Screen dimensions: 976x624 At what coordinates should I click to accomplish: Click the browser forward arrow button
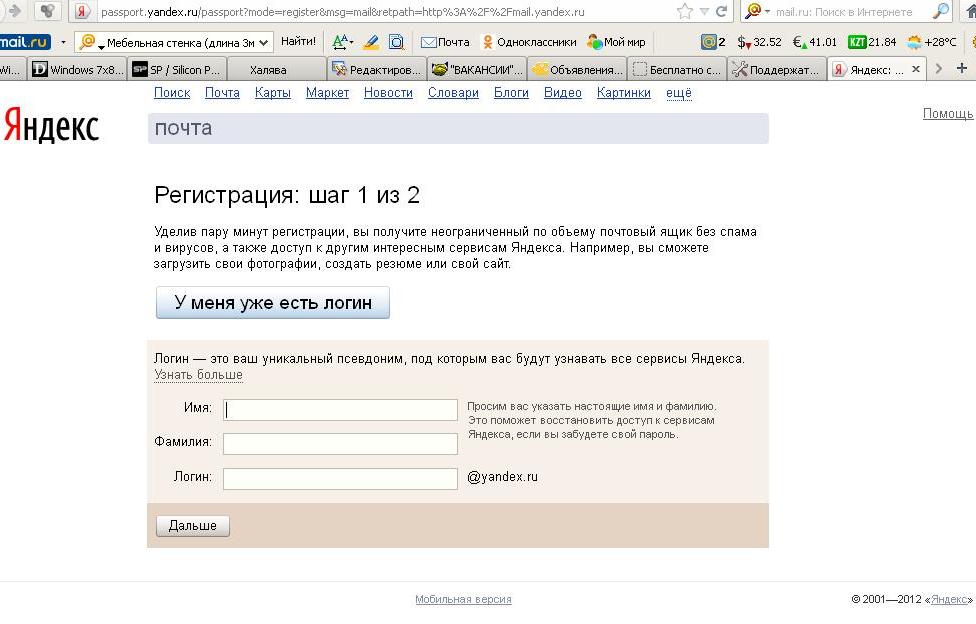[12, 11]
